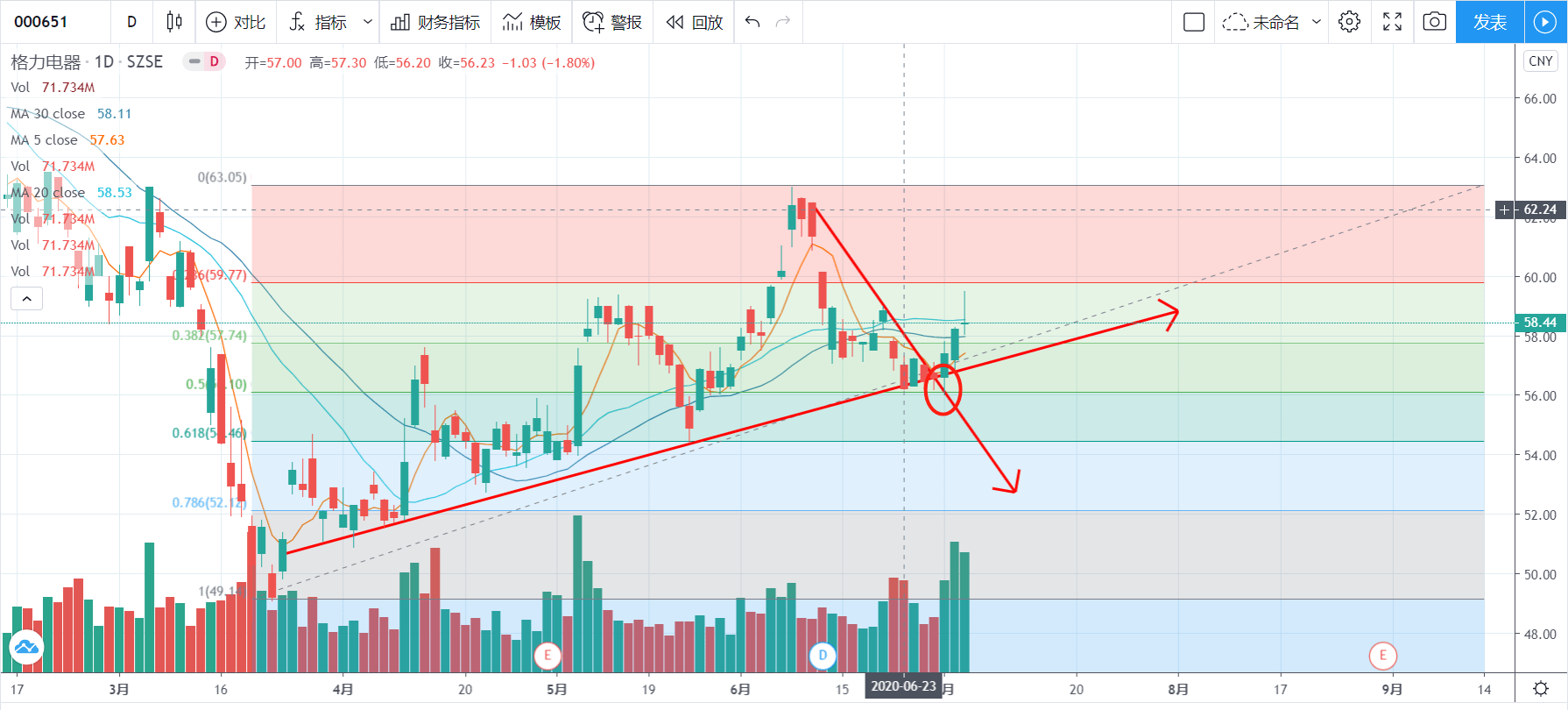Screen dimensions: 1568x710
Task: Click the plus icon at 62.24 price
Action: tap(1505, 209)
